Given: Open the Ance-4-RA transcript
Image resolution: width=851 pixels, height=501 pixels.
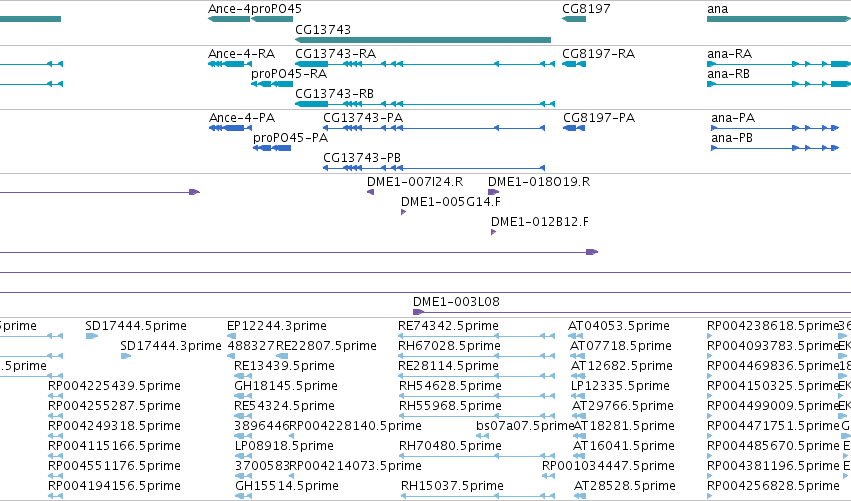Looking at the screenshot, I should (x=230, y=64).
